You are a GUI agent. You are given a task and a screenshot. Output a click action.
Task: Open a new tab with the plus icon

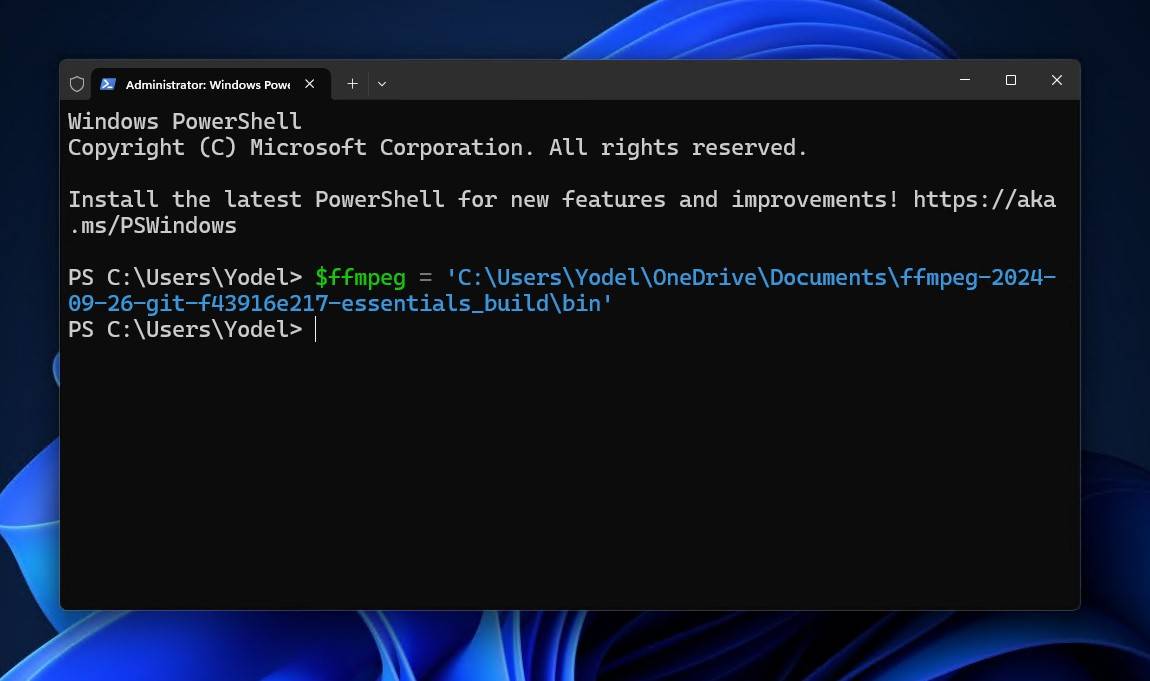coord(352,85)
